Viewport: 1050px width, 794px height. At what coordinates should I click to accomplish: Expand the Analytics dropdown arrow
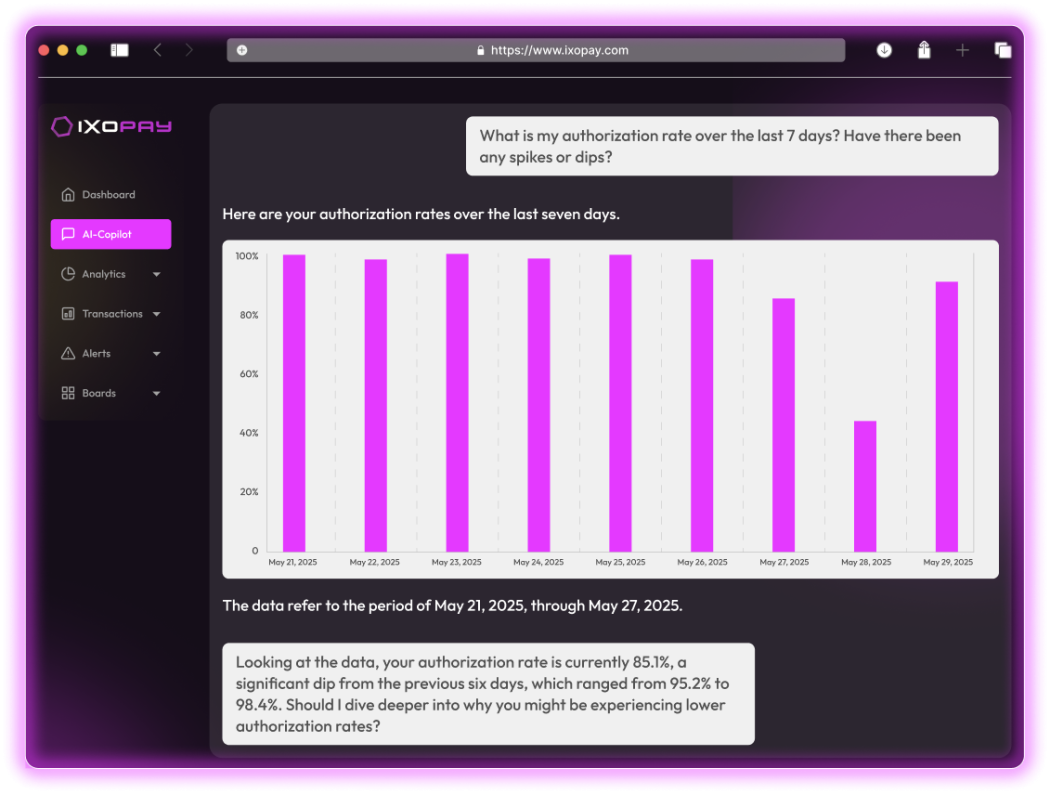157,274
